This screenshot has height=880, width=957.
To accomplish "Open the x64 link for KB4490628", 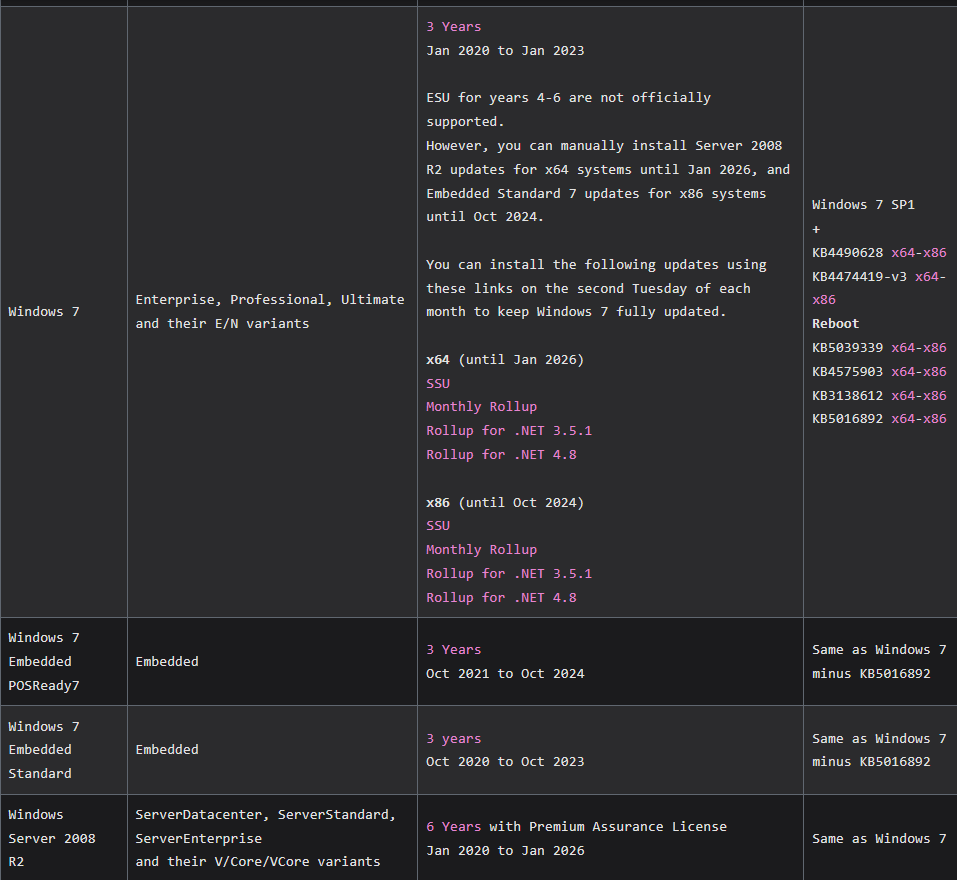I will [903, 253].
